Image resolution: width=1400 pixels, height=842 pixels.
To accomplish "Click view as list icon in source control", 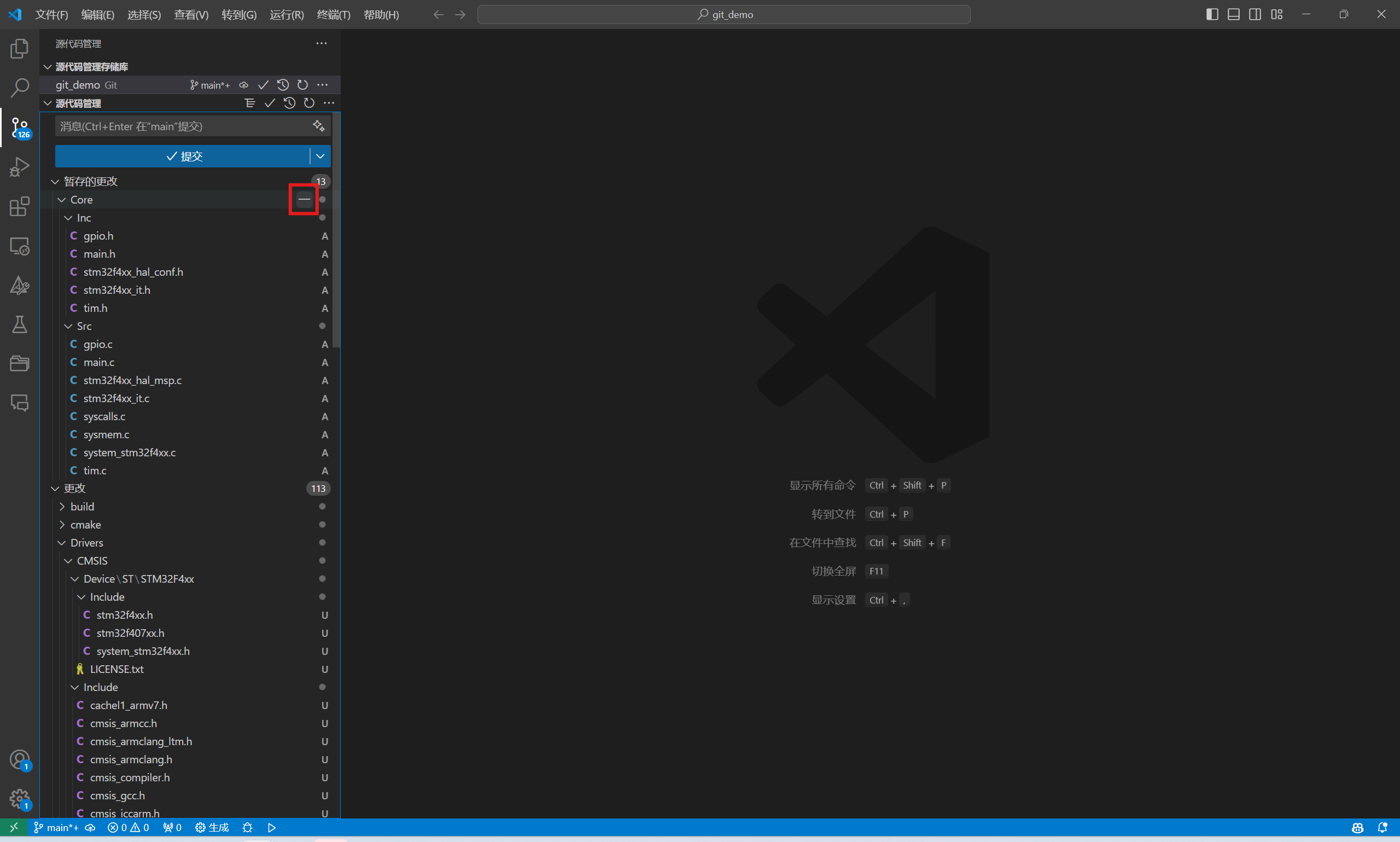I will pyautogui.click(x=249, y=103).
